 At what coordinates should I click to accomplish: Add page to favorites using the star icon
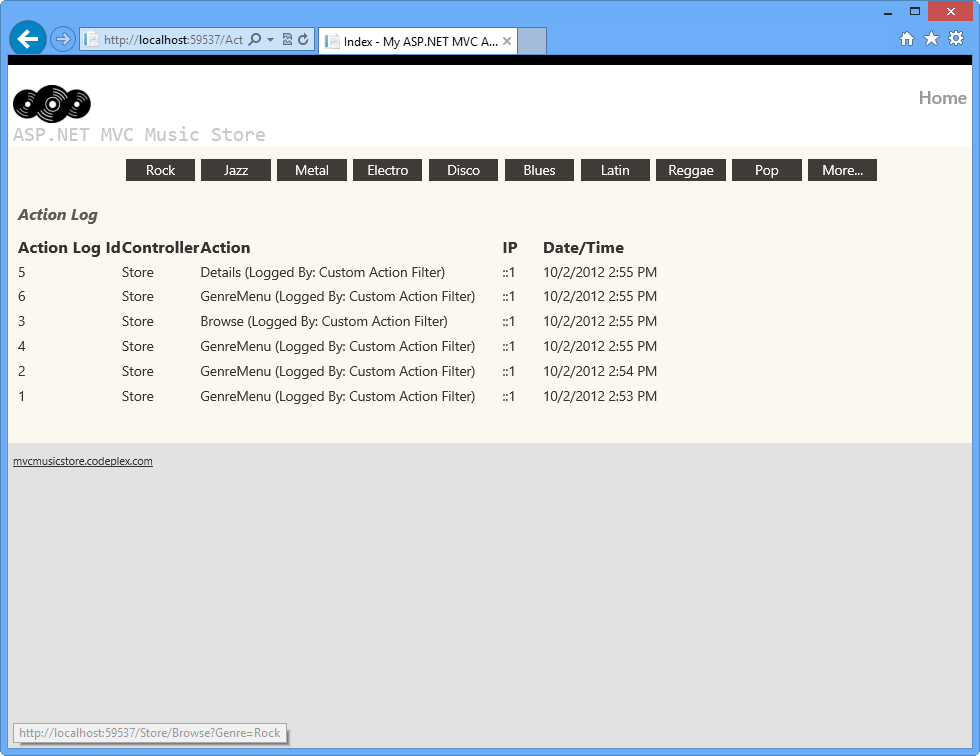[x=931, y=38]
